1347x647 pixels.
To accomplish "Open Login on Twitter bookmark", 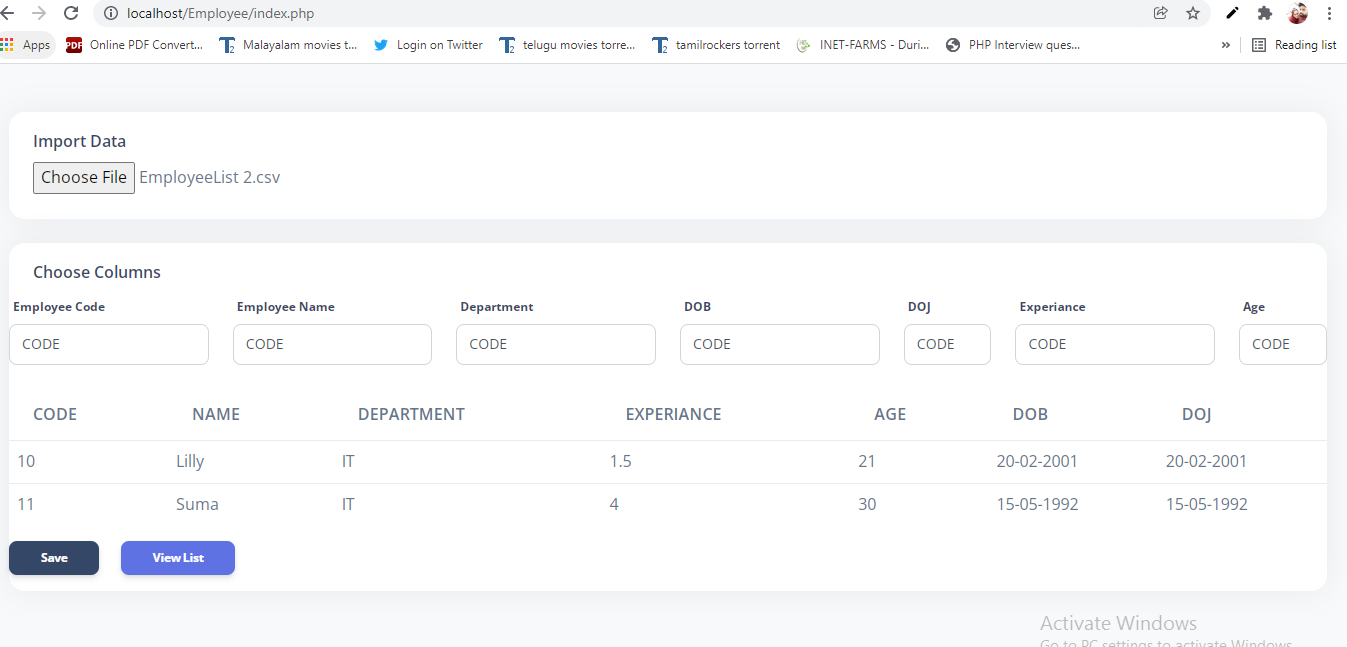I will tap(428, 45).
